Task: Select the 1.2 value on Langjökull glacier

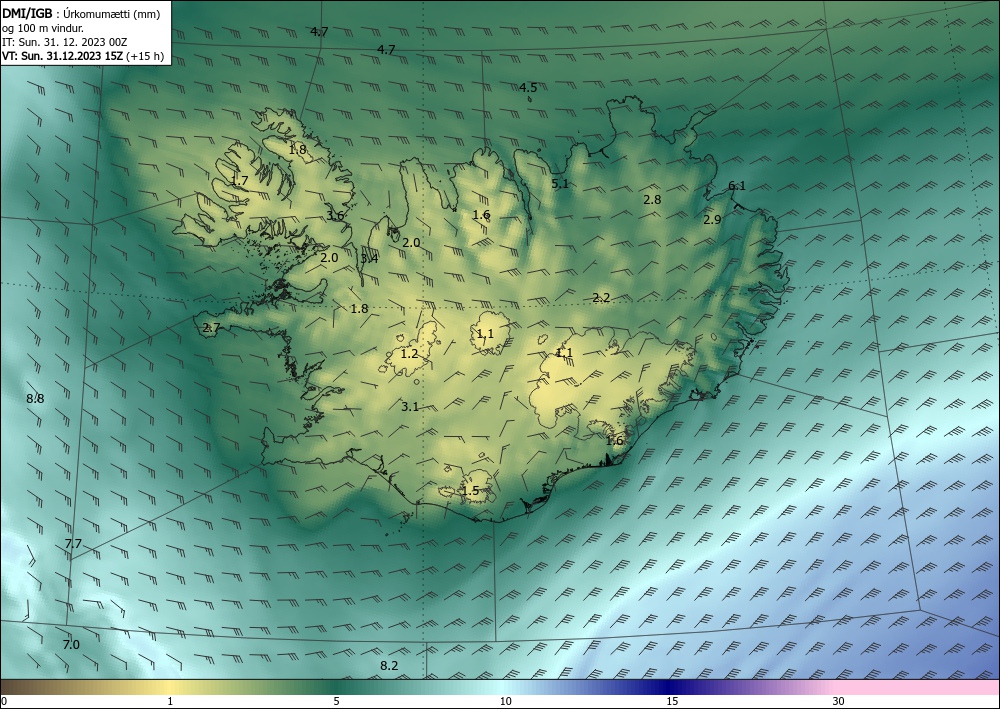Action: [x=409, y=354]
